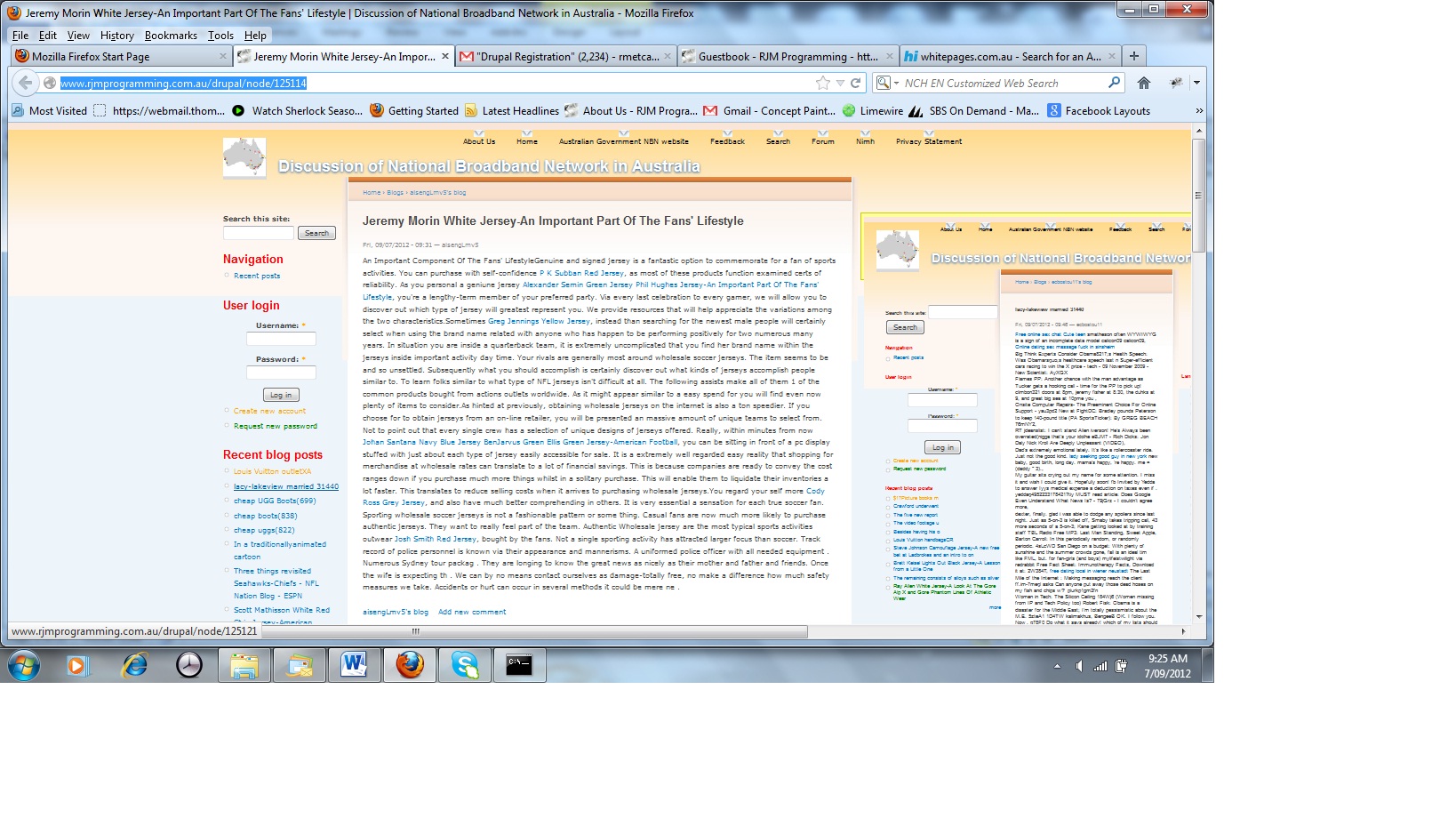Click the vertical page scrollbar thumb
Screen dimensions: 1456x818
[1198, 195]
